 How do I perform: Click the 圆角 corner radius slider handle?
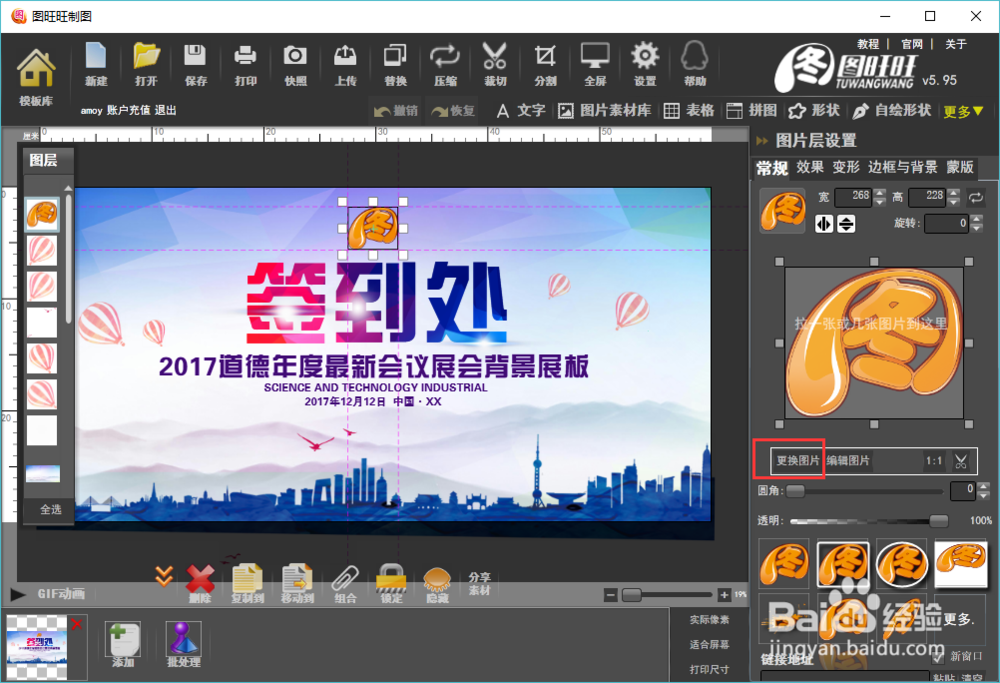[795, 491]
